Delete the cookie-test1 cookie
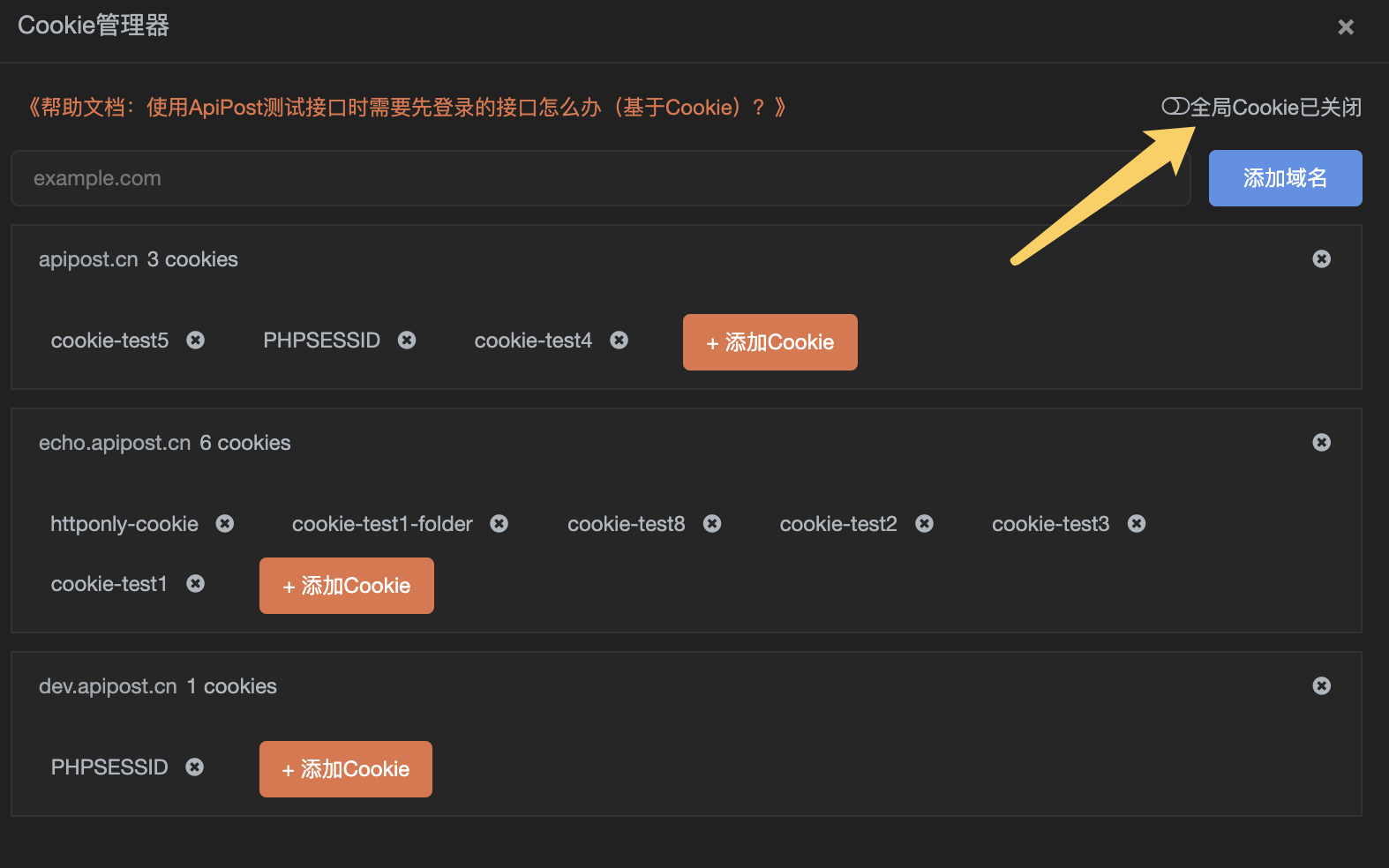Screen dimensions: 1389x868 click(x=196, y=583)
